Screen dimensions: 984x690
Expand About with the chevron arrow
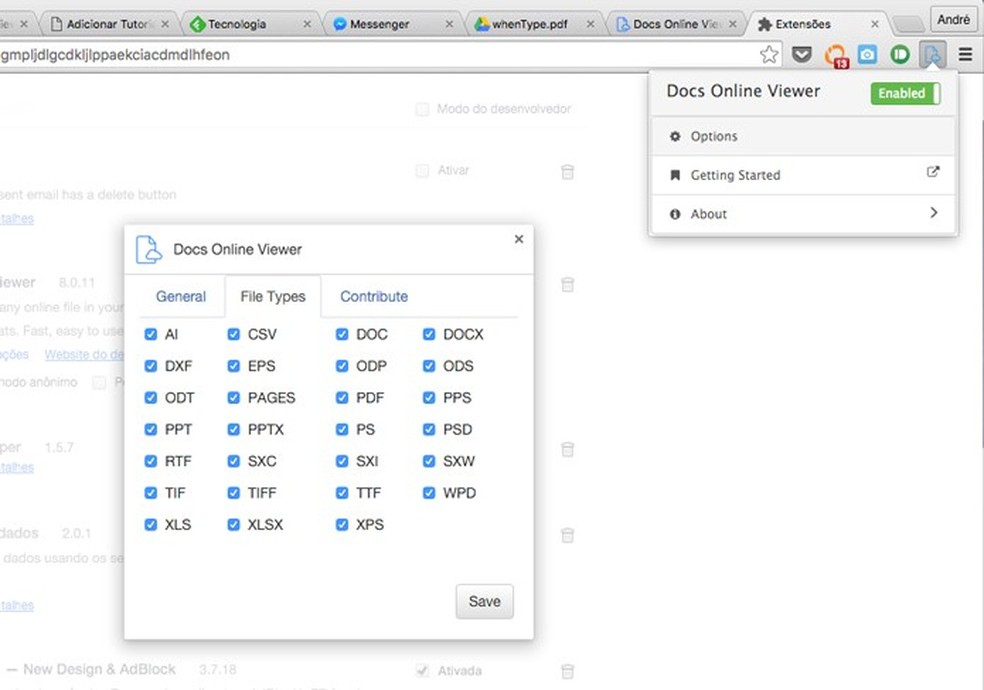tap(934, 213)
